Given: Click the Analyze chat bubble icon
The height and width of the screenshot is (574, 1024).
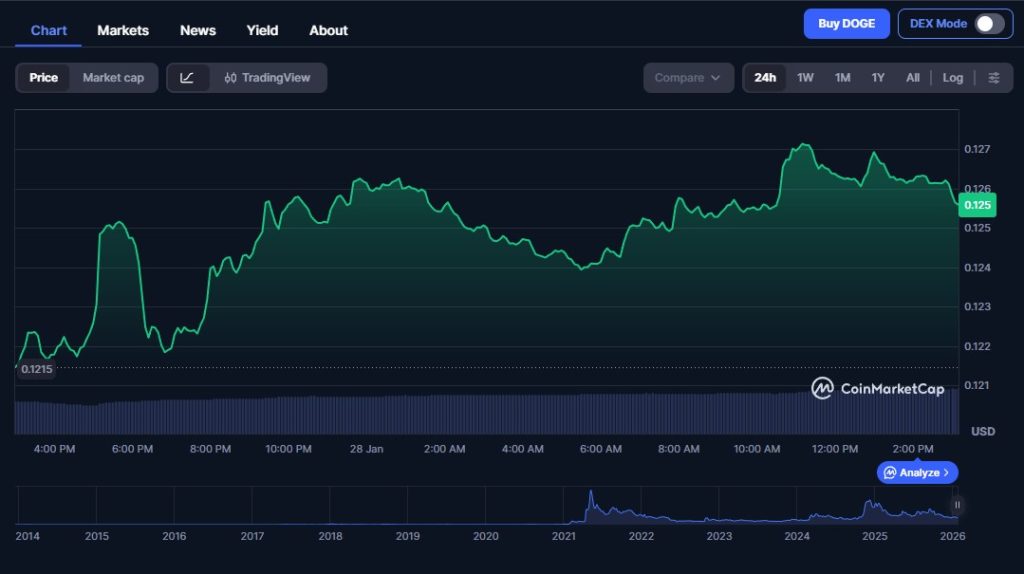Looking at the screenshot, I should click(x=890, y=472).
